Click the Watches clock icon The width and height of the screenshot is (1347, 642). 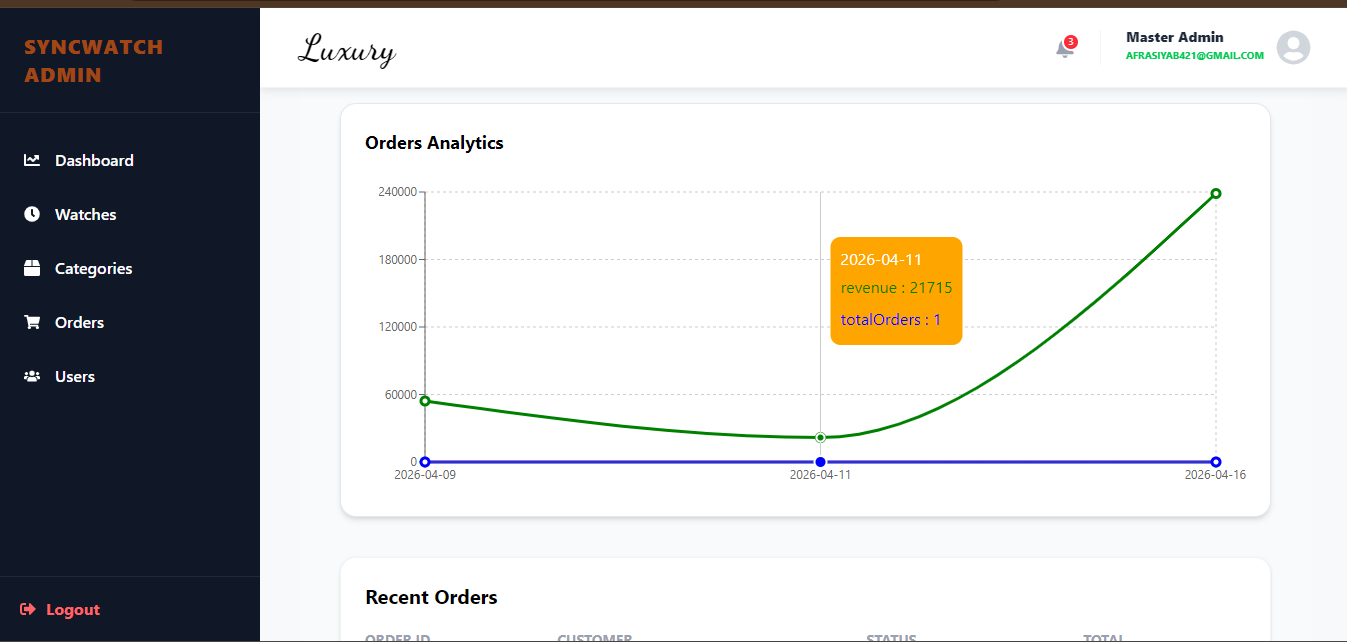point(32,214)
